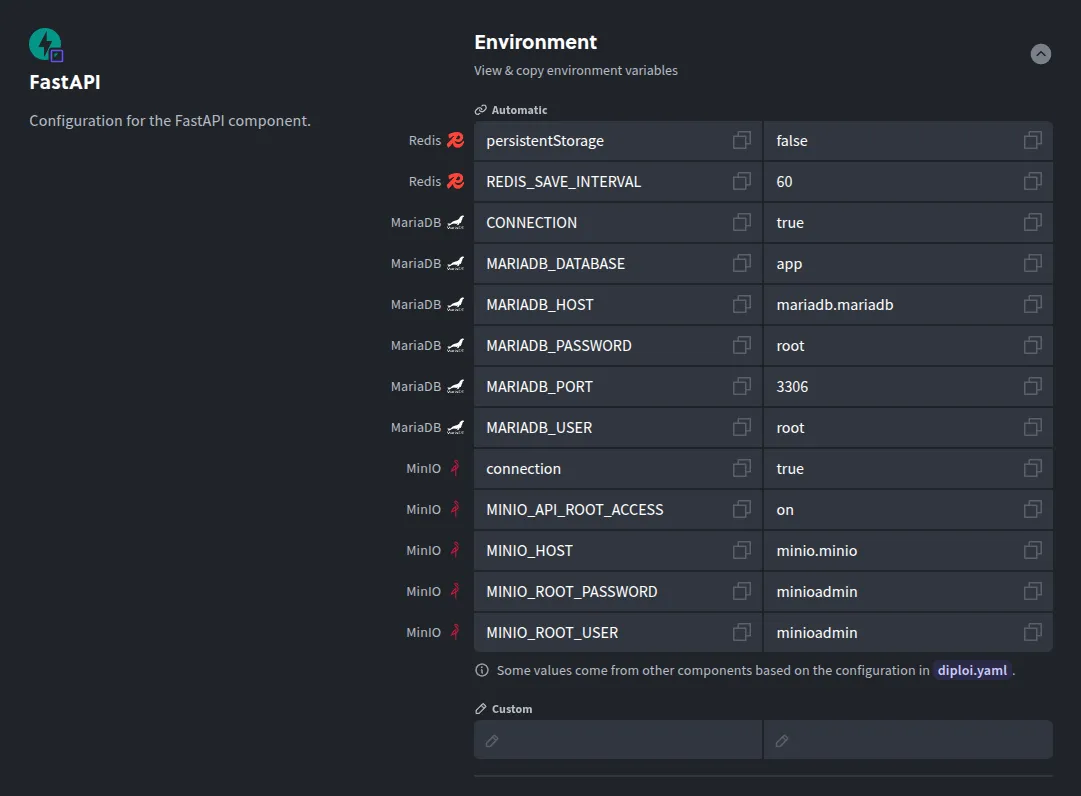Copy the MINIO_ROOT_USER variable name
This screenshot has width=1081, height=796.
coord(741,632)
